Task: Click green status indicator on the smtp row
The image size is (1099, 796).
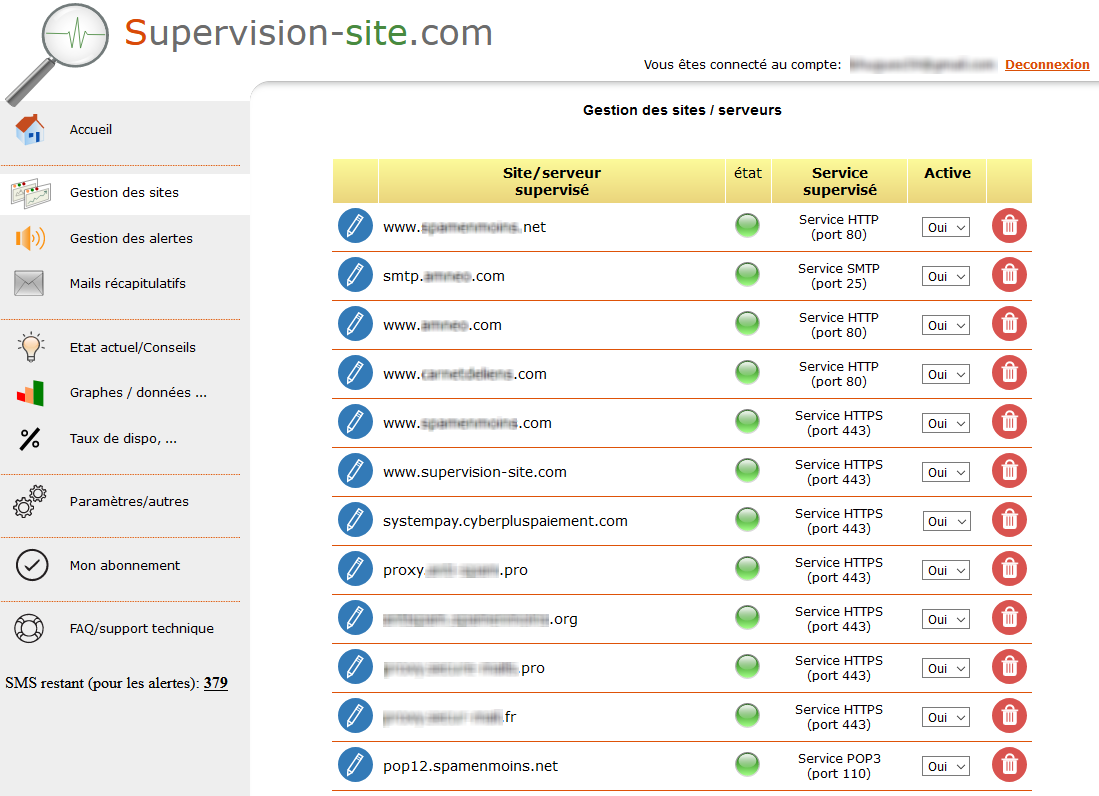Action: [747, 275]
